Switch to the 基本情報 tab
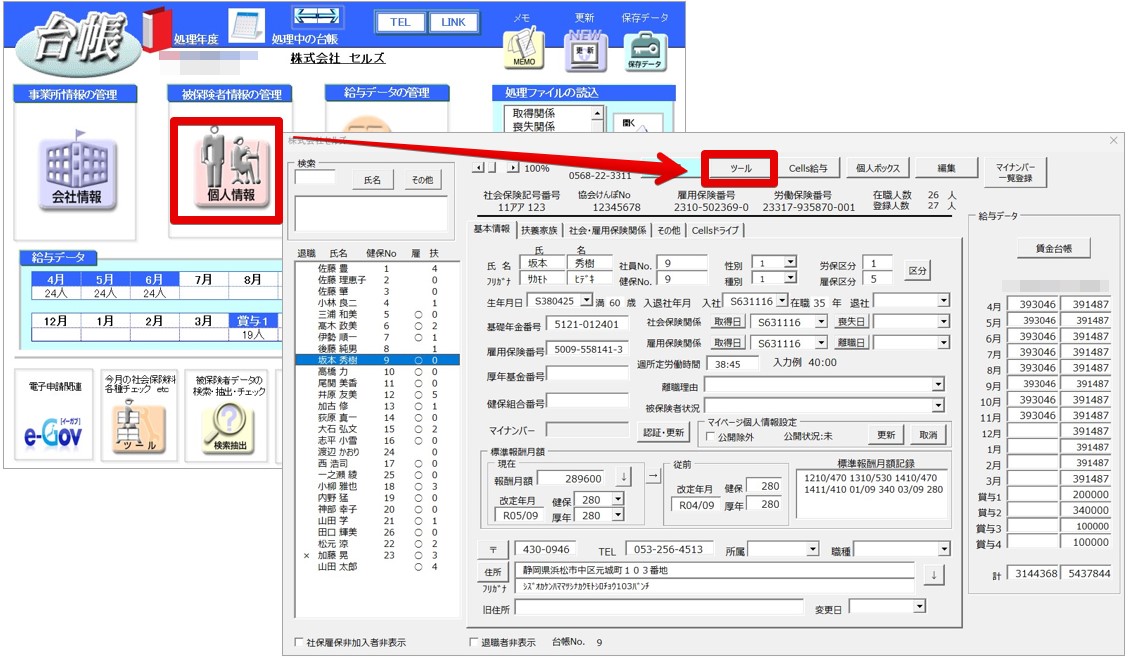 point(491,229)
